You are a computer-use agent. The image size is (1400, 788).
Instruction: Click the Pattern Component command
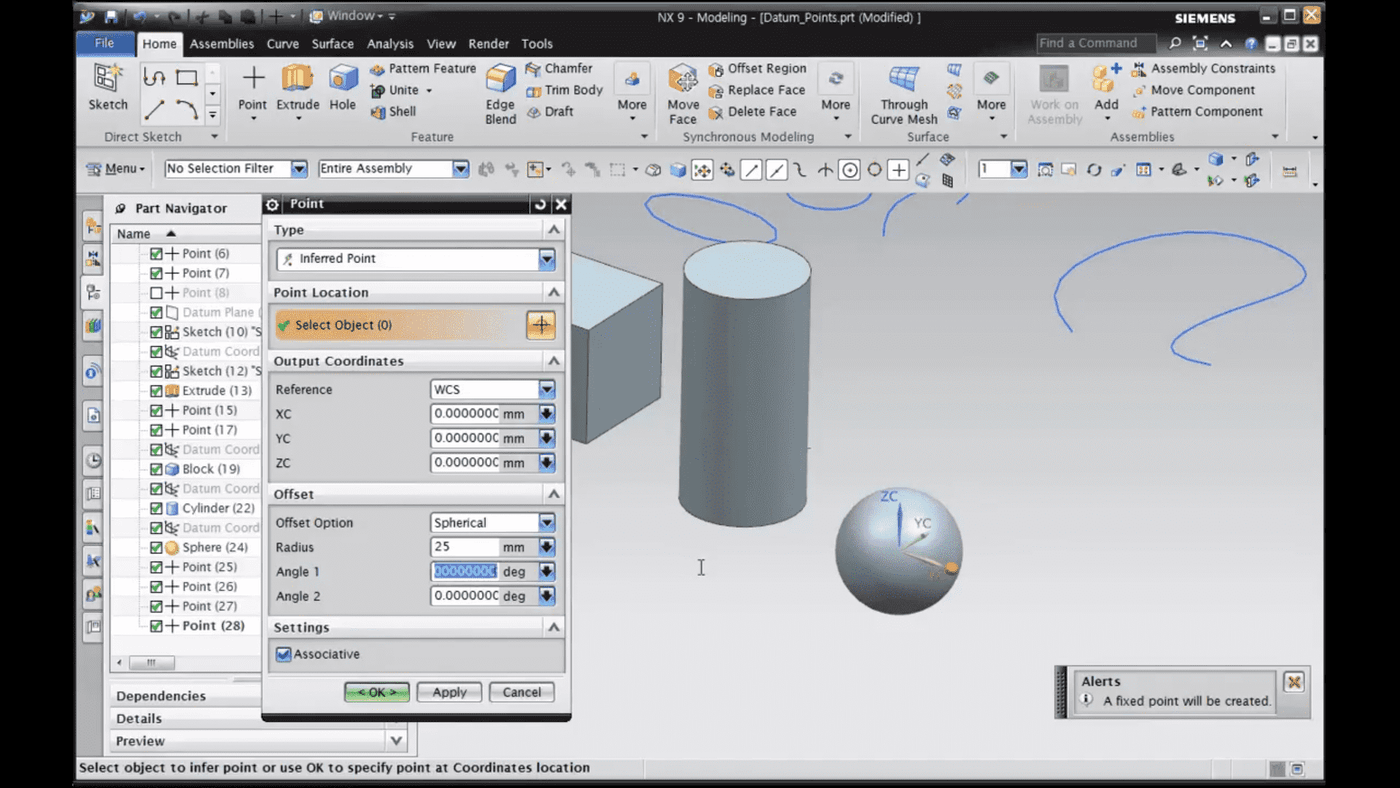(x=1197, y=112)
